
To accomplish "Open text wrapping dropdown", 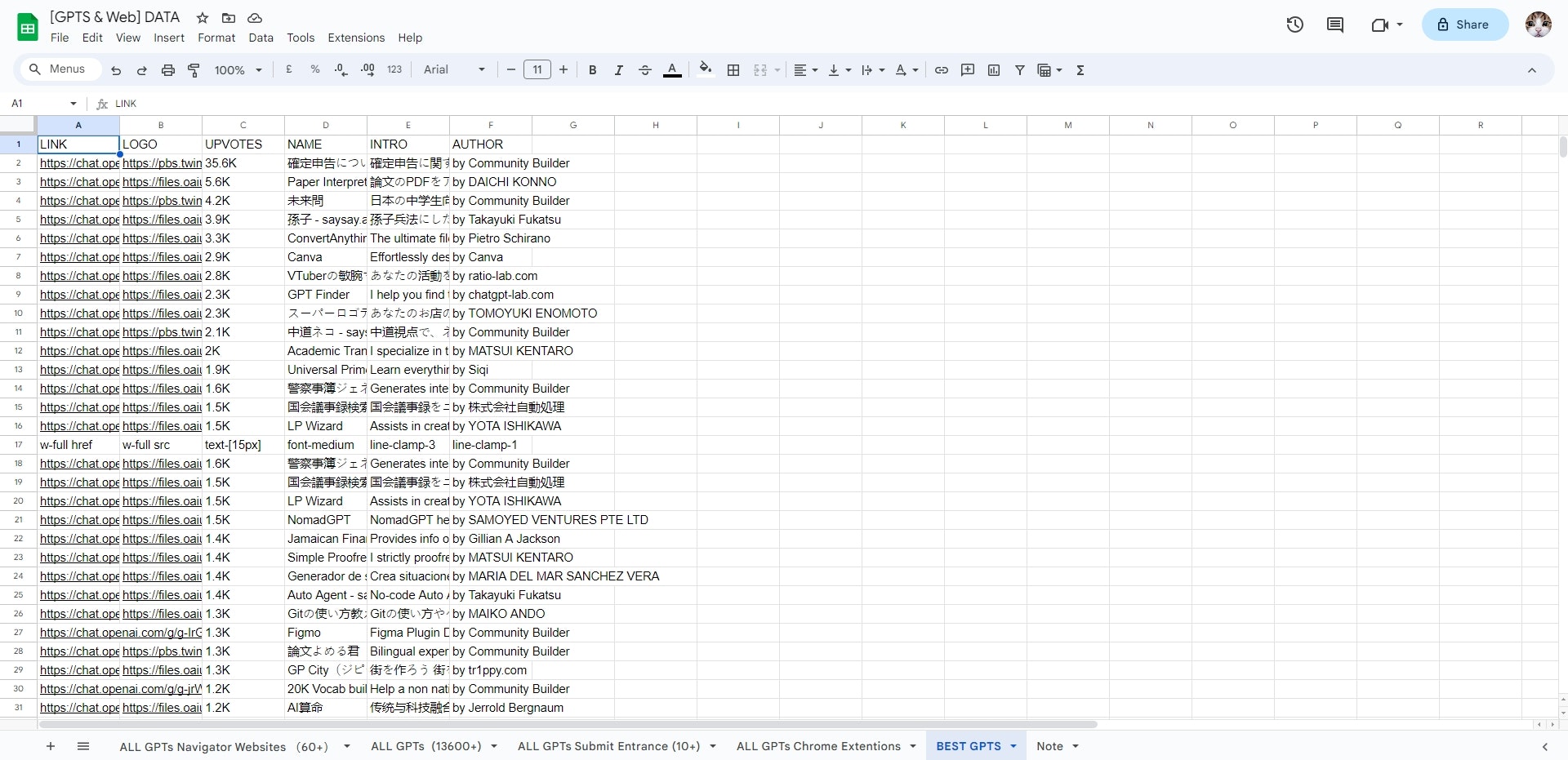I will tap(873, 70).
